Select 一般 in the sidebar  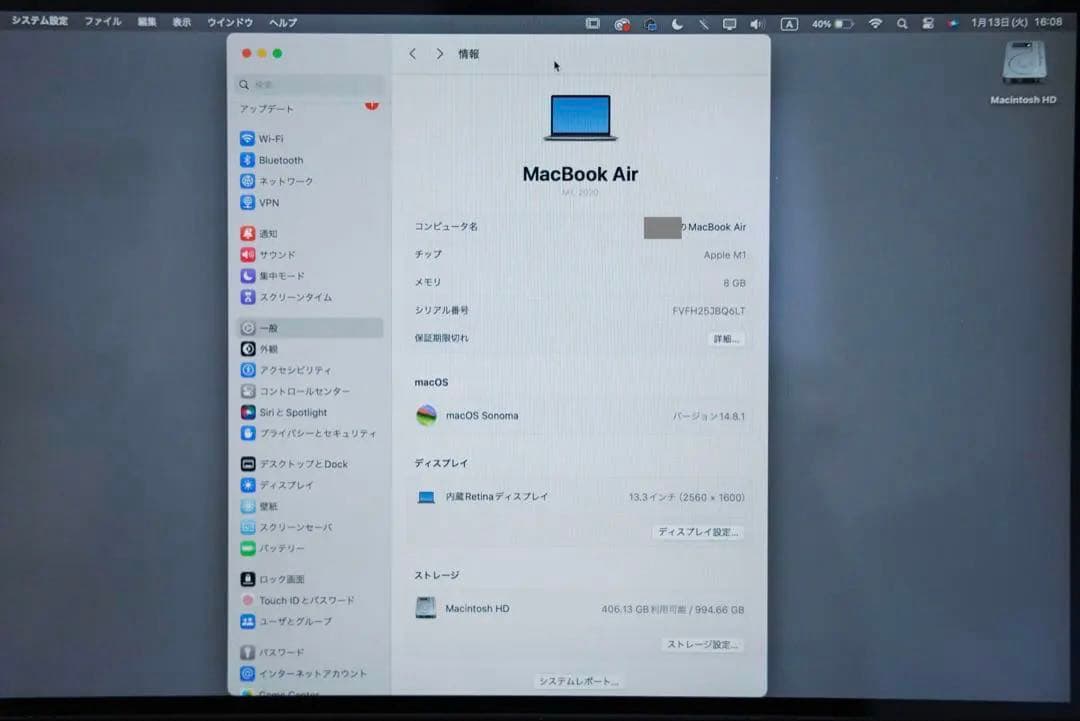(310, 328)
